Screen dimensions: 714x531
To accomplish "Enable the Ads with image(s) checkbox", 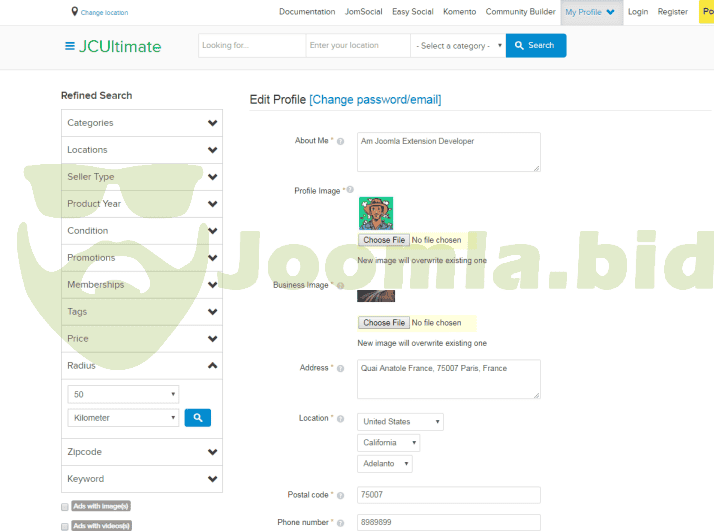I will (x=65, y=507).
